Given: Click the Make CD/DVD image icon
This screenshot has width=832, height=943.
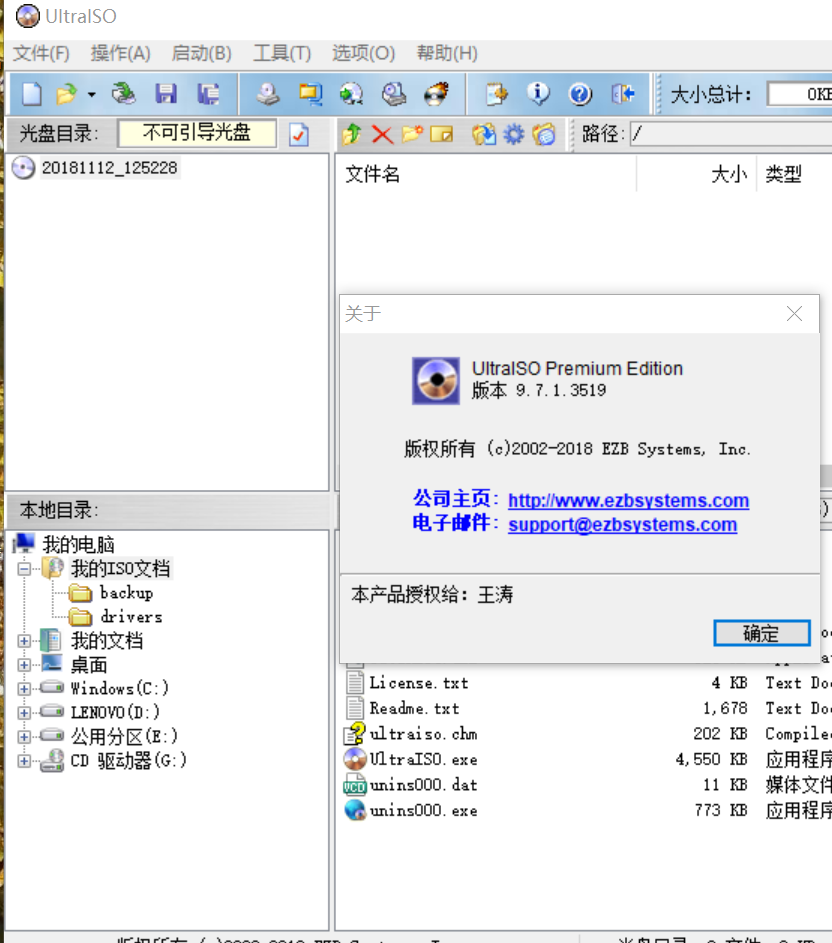Looking at the screenshot, I should (x=268, y=94).
